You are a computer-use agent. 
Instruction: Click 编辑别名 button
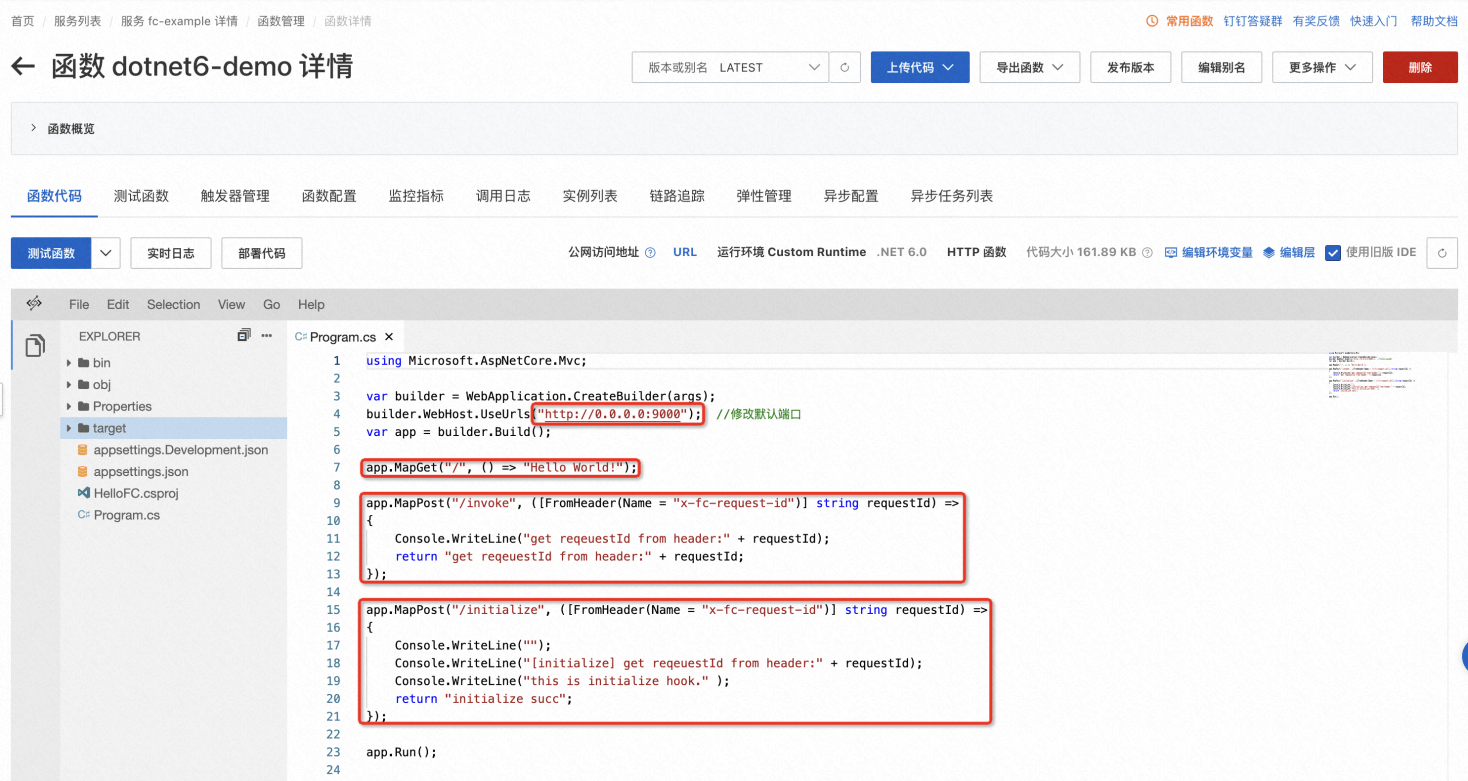tap(1222, 67)
